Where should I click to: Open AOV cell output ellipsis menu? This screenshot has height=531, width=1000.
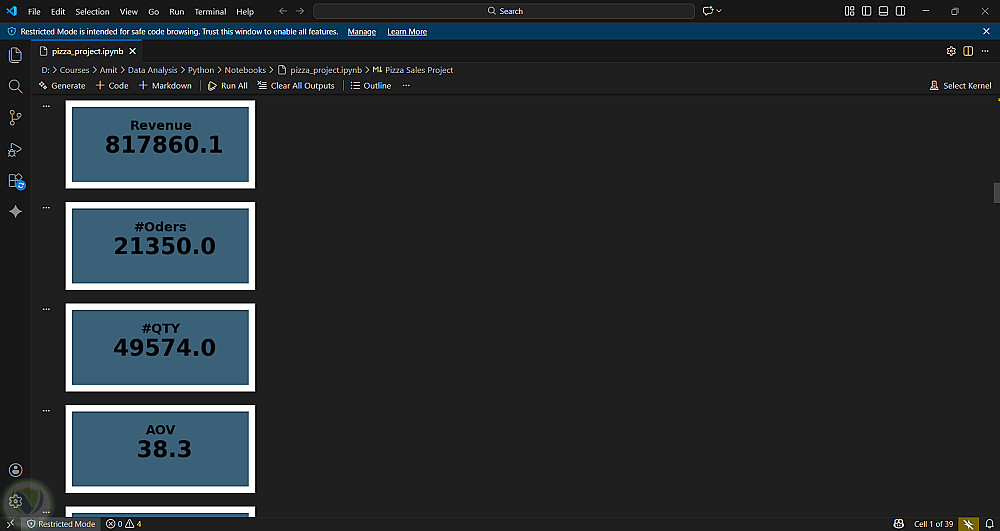(46, 411)
